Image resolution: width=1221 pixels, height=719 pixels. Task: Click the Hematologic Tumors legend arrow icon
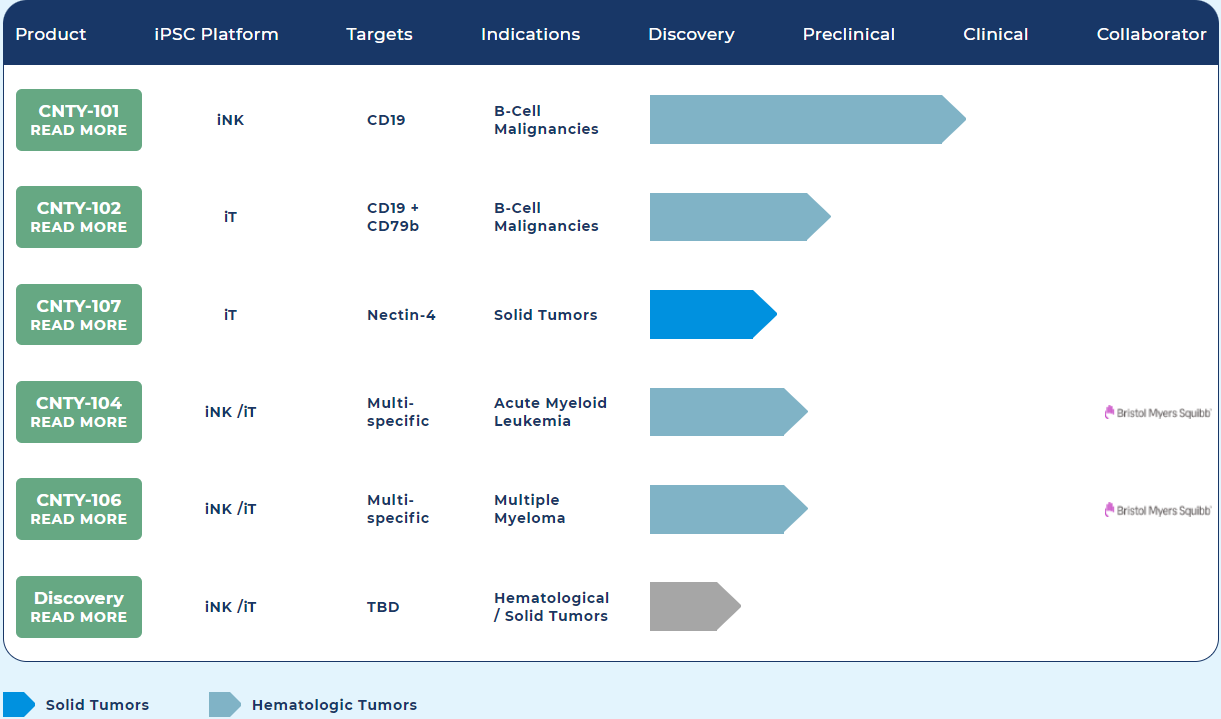pos(225,705)
